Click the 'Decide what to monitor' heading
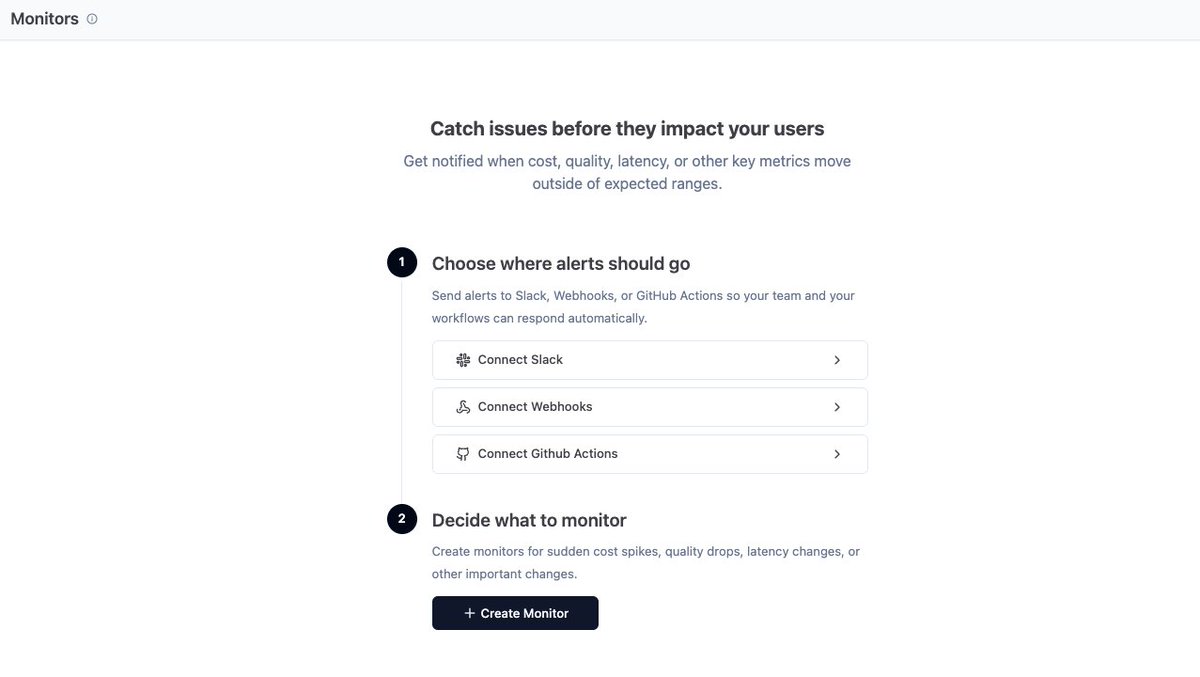Image resolution: width=1200 pixels, height=677 pixels. pos(529,520)
